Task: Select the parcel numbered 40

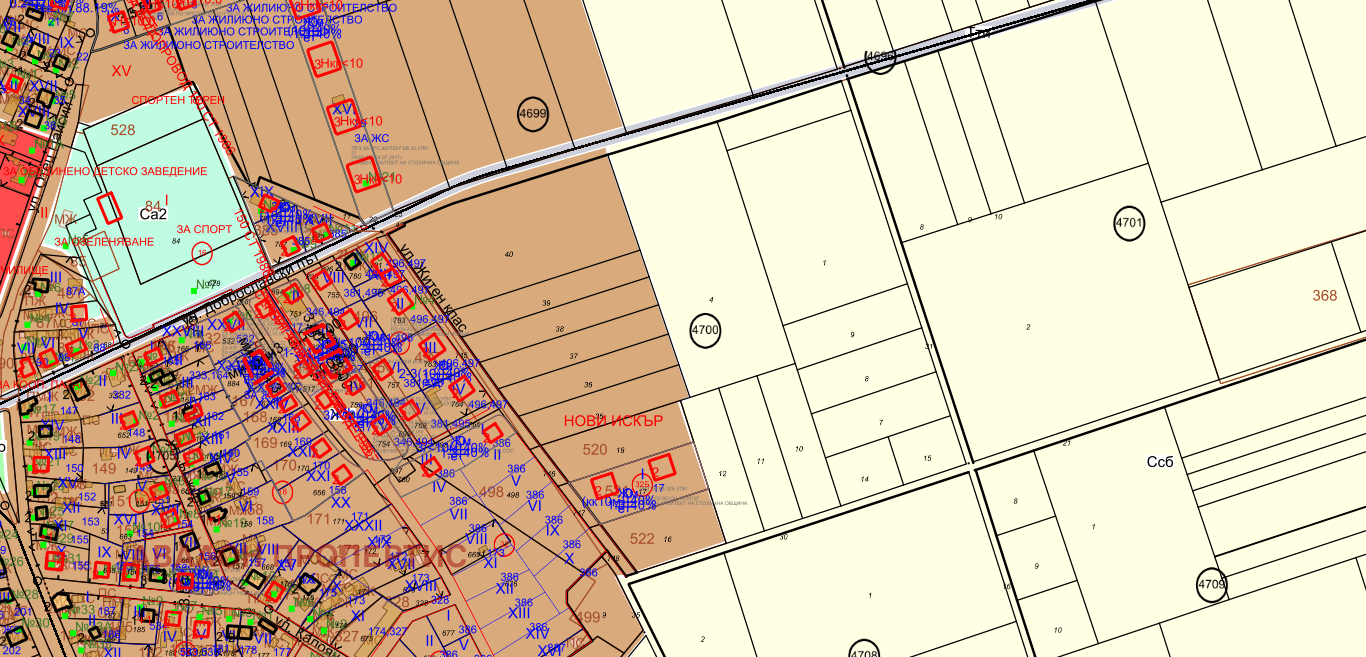Action: point(508,255)
